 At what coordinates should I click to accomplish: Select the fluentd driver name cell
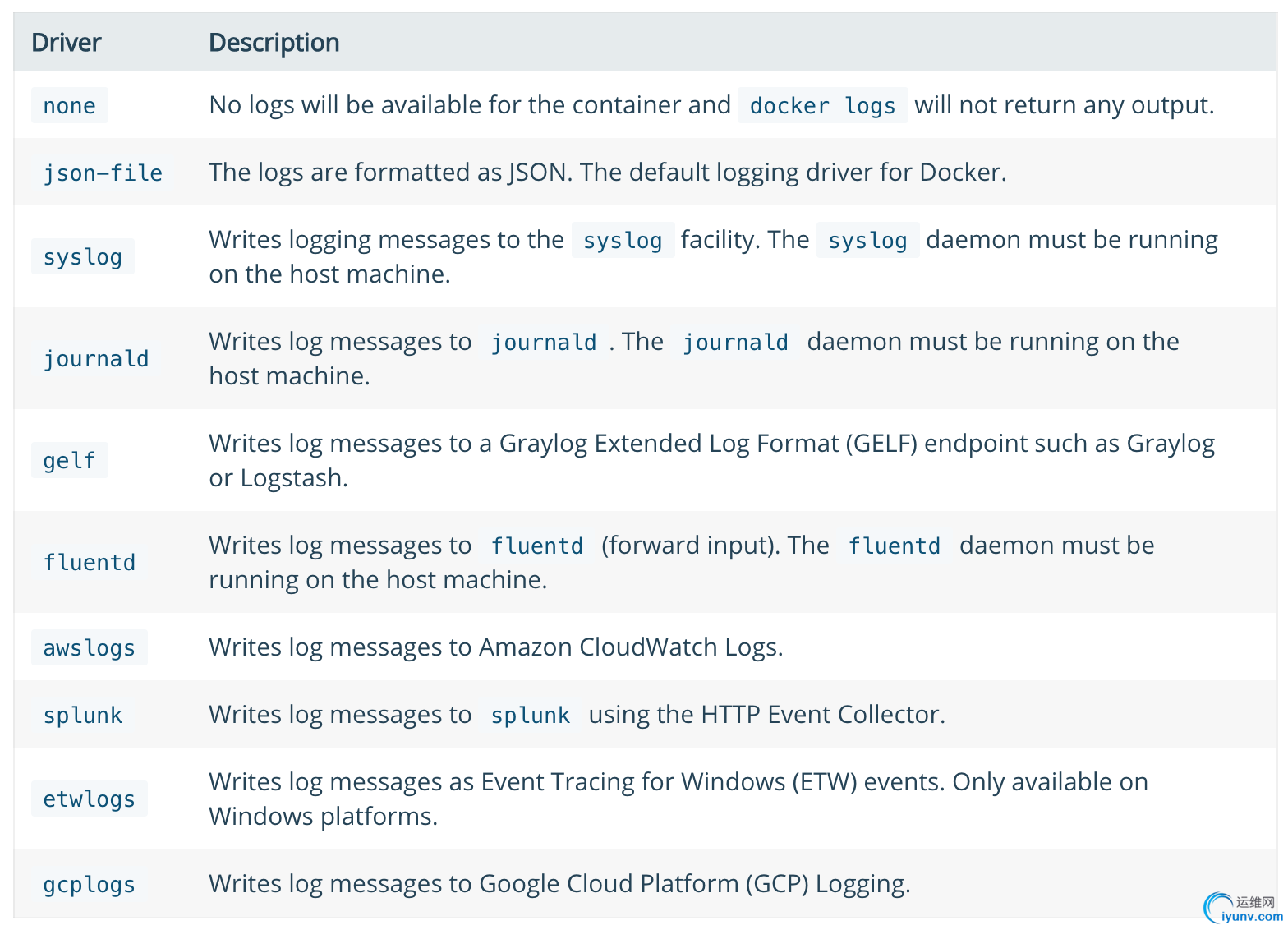[90, 562]
